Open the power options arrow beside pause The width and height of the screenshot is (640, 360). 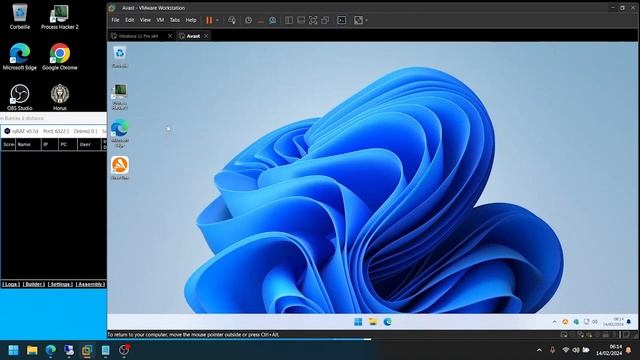coord(217,20)
